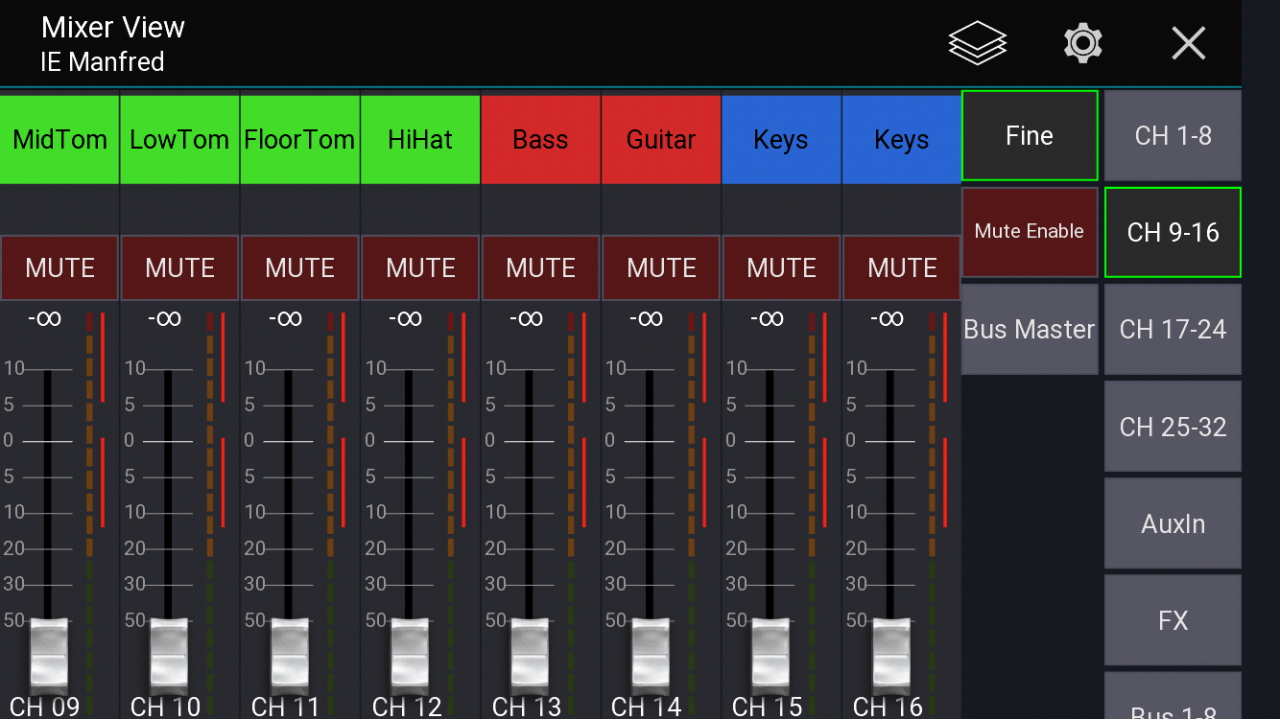Select the CH 9-16 bank
This screenshot has width=1280, height=719.
click(1172, 232)
